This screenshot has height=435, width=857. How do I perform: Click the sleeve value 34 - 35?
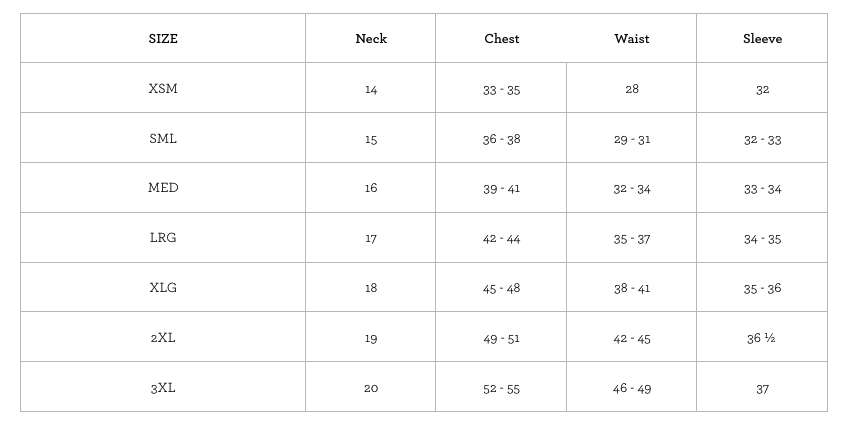point(762,239)
